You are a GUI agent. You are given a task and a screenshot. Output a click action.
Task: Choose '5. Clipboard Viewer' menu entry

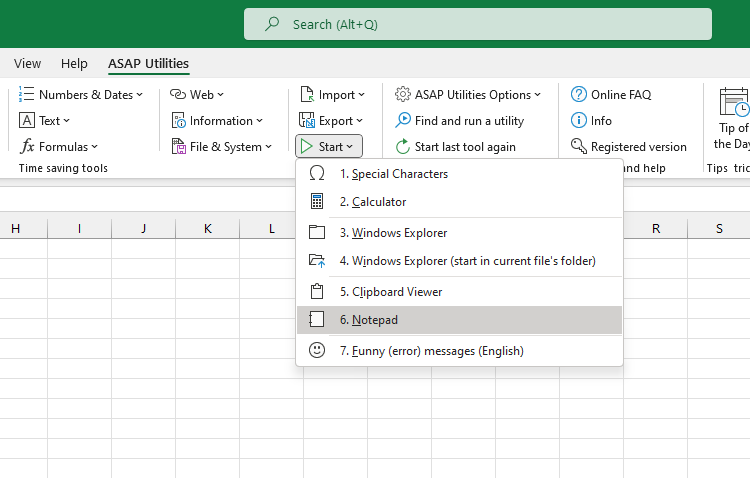459,291
